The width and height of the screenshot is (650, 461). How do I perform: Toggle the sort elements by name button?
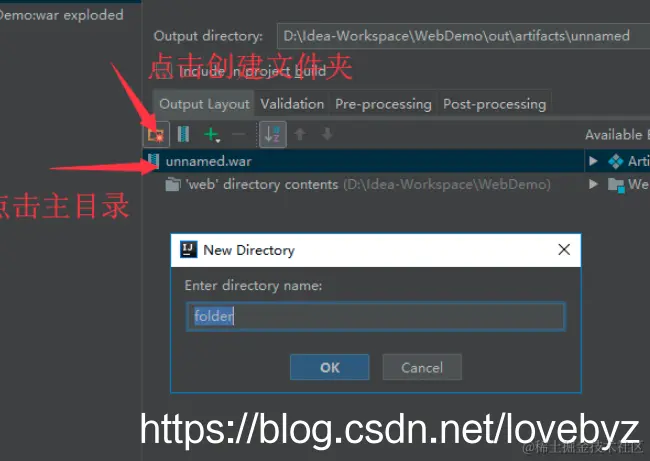coord(272,134)
